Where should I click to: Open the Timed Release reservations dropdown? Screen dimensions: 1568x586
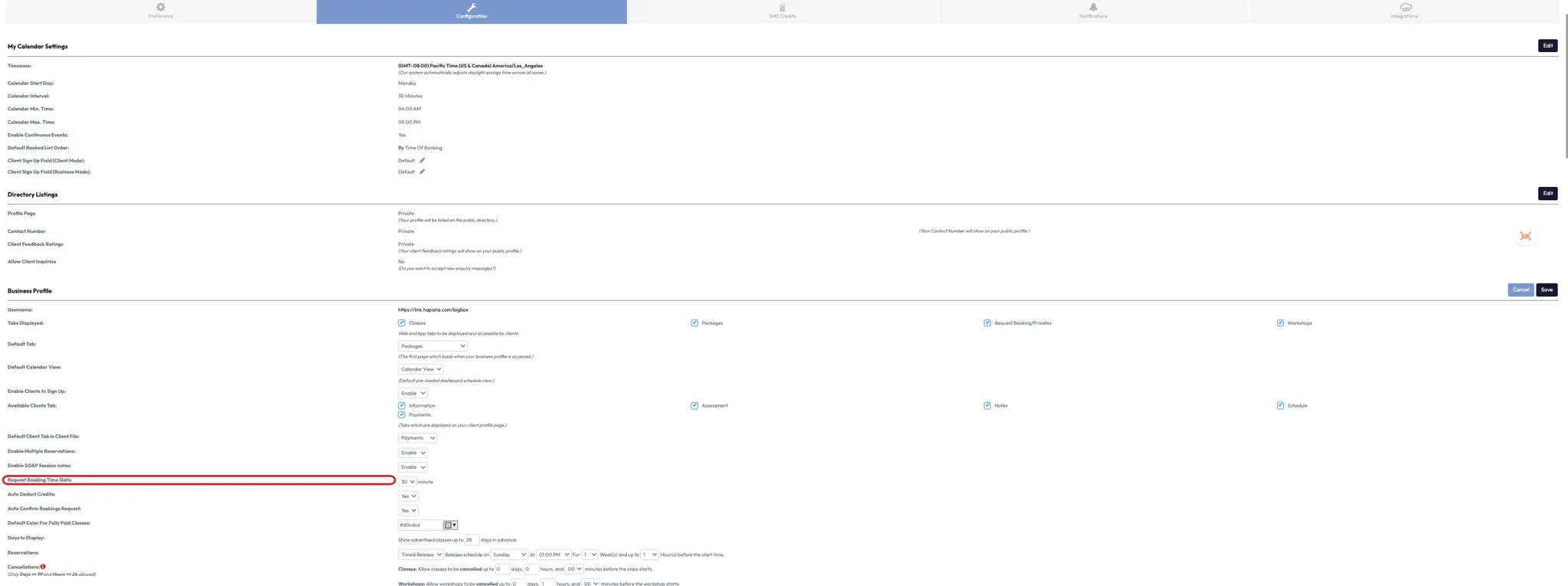pyautogui.click(x=420, y=555)
